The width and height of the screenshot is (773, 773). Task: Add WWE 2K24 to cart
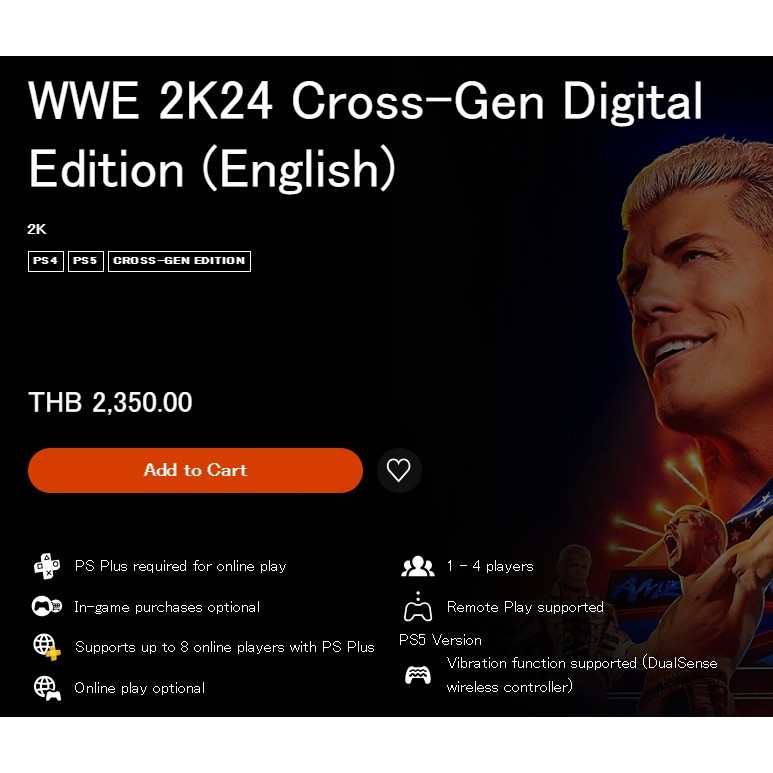click(195, 470)
